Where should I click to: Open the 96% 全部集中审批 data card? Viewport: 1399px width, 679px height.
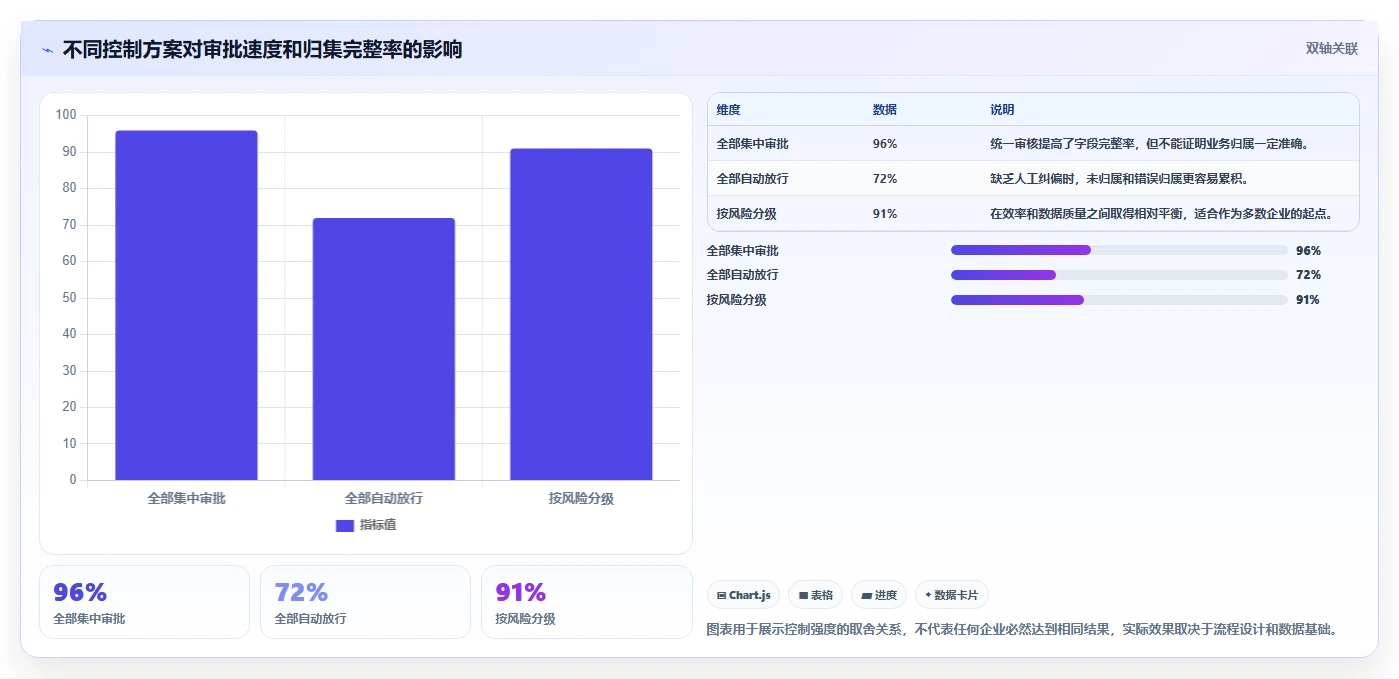[x=144, y=602]
